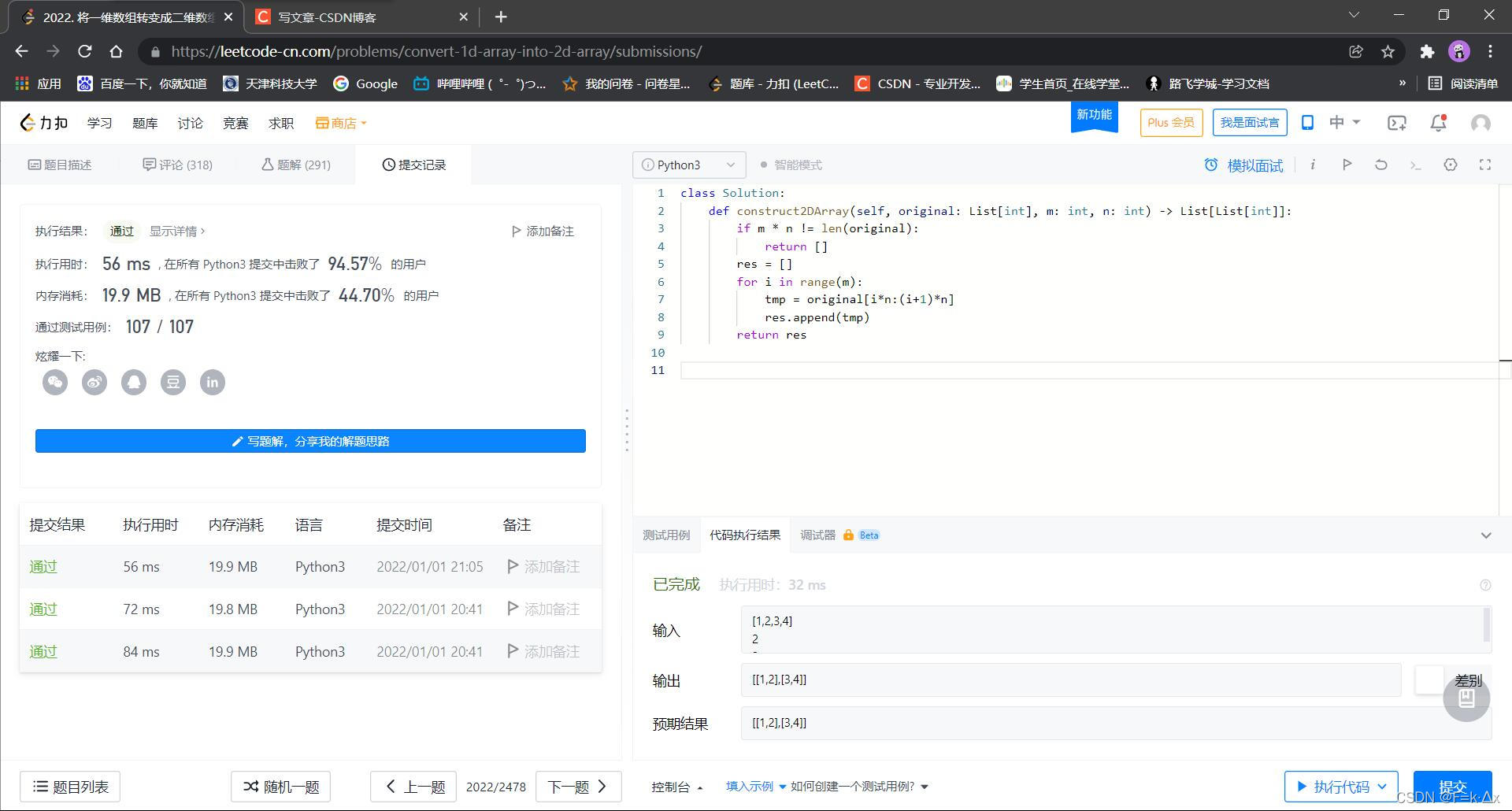Viewport: 1512px width, 811px height.
Task: Open mobile app download icon
Action: [x=1307, y=123]
